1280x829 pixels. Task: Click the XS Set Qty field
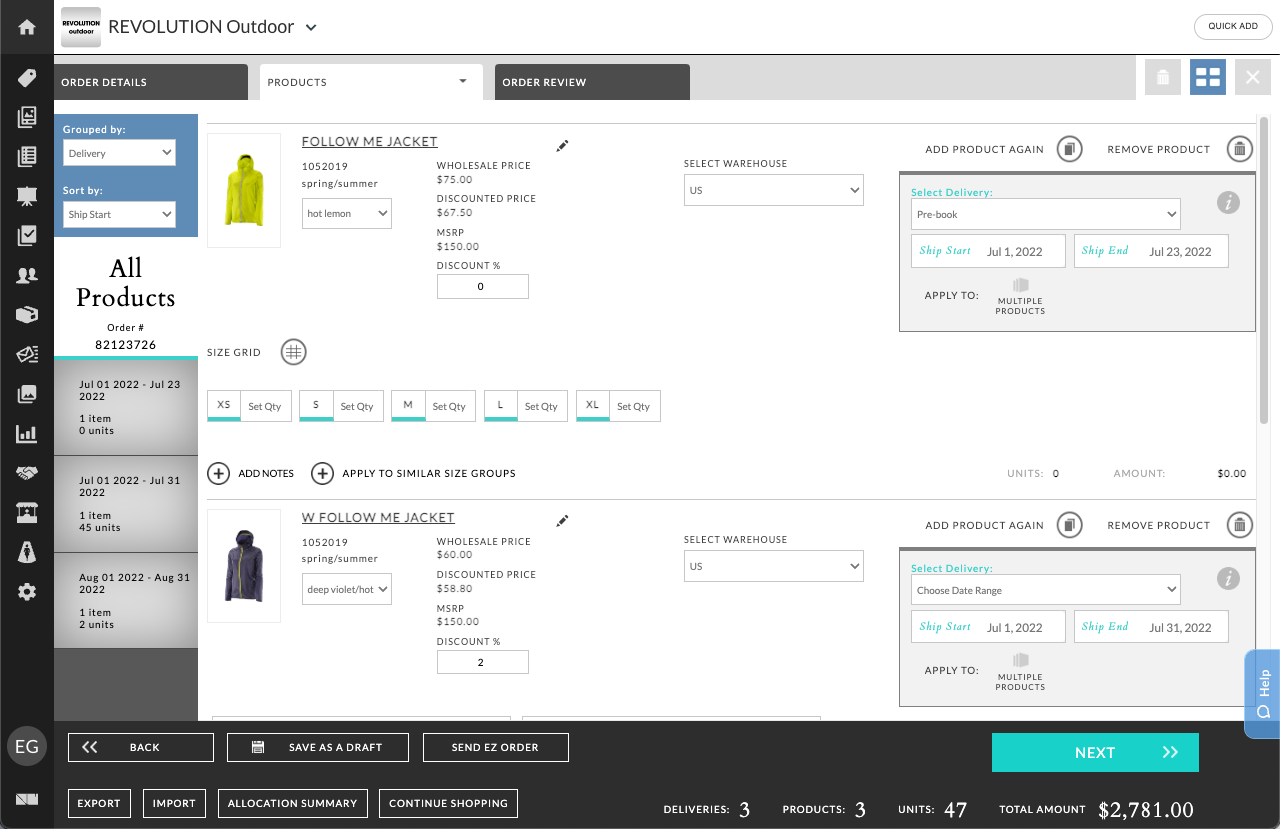[x=265, y=406]
